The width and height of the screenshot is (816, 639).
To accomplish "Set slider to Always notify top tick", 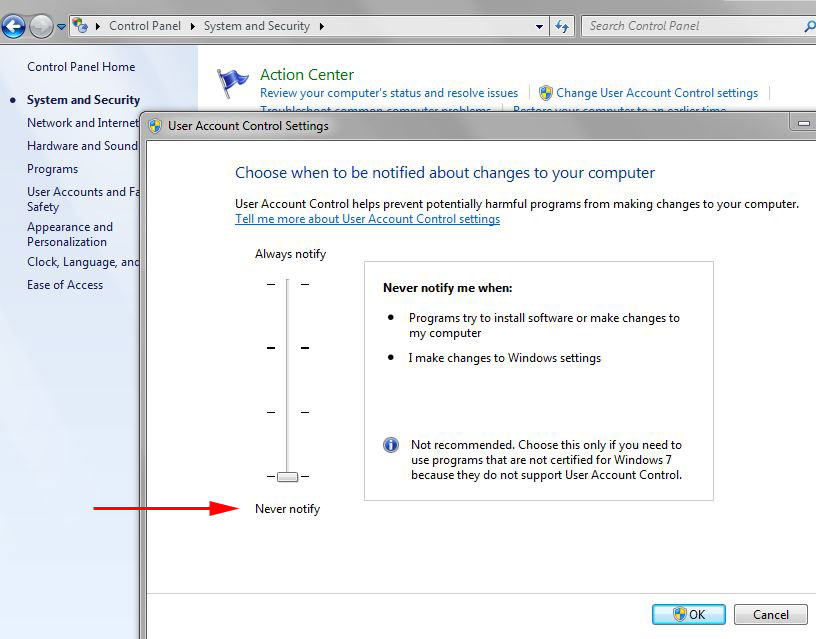I will coord(287,284).
